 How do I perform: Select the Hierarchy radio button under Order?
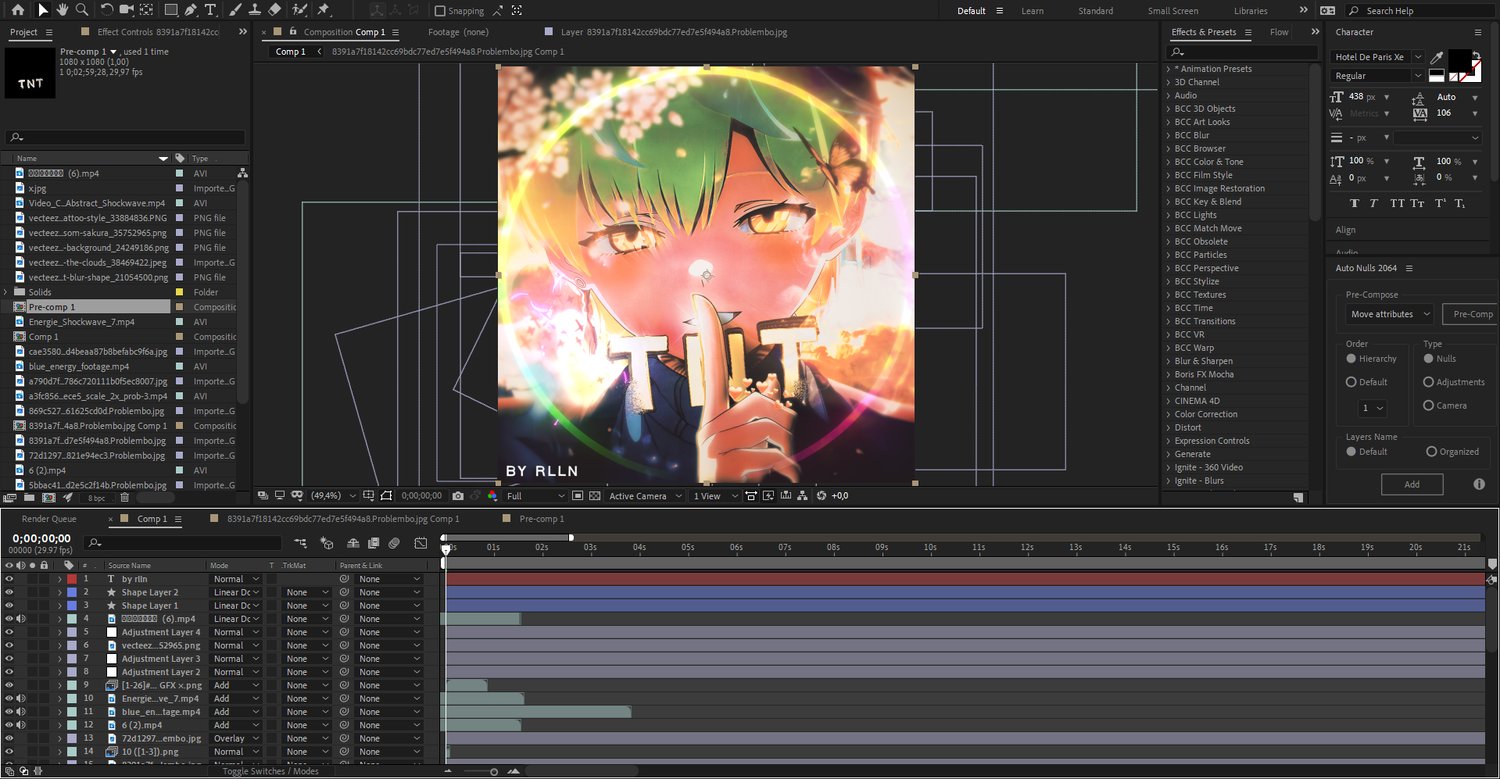tap(1351, 358)
